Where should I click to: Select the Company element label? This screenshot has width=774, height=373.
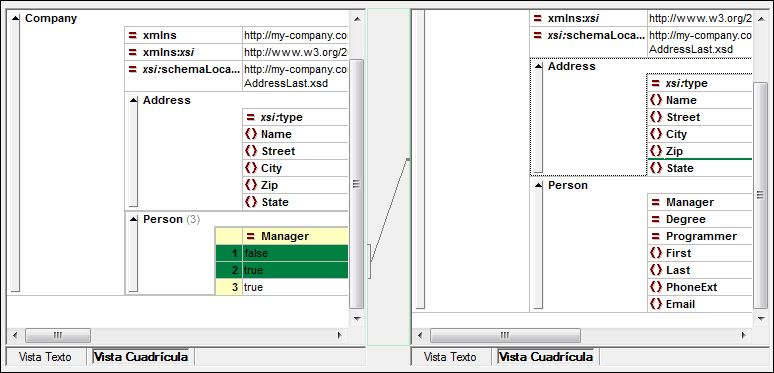click(51, 18)
